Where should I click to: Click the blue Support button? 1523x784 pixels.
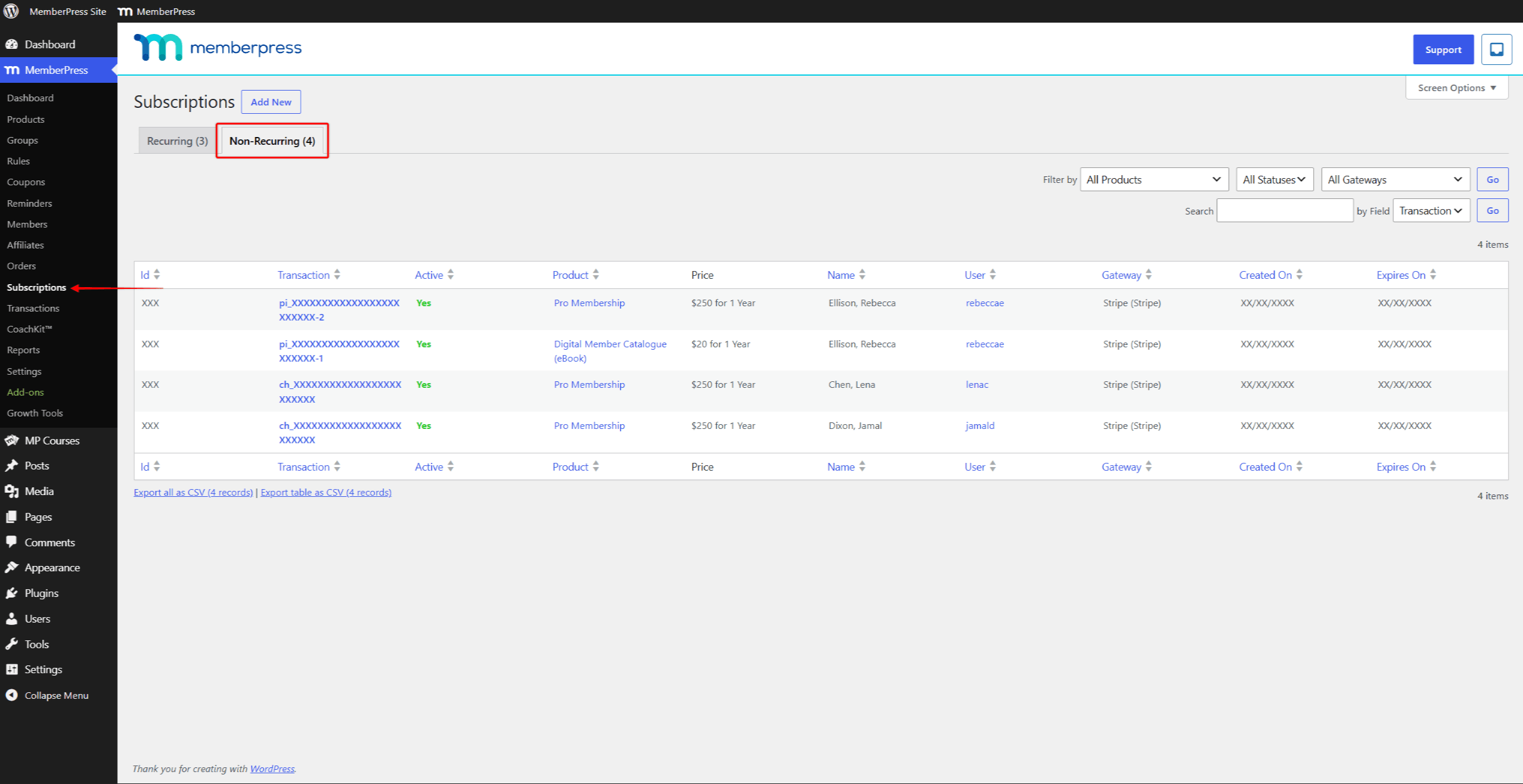pyautogui.click(x=1443, y=49)
